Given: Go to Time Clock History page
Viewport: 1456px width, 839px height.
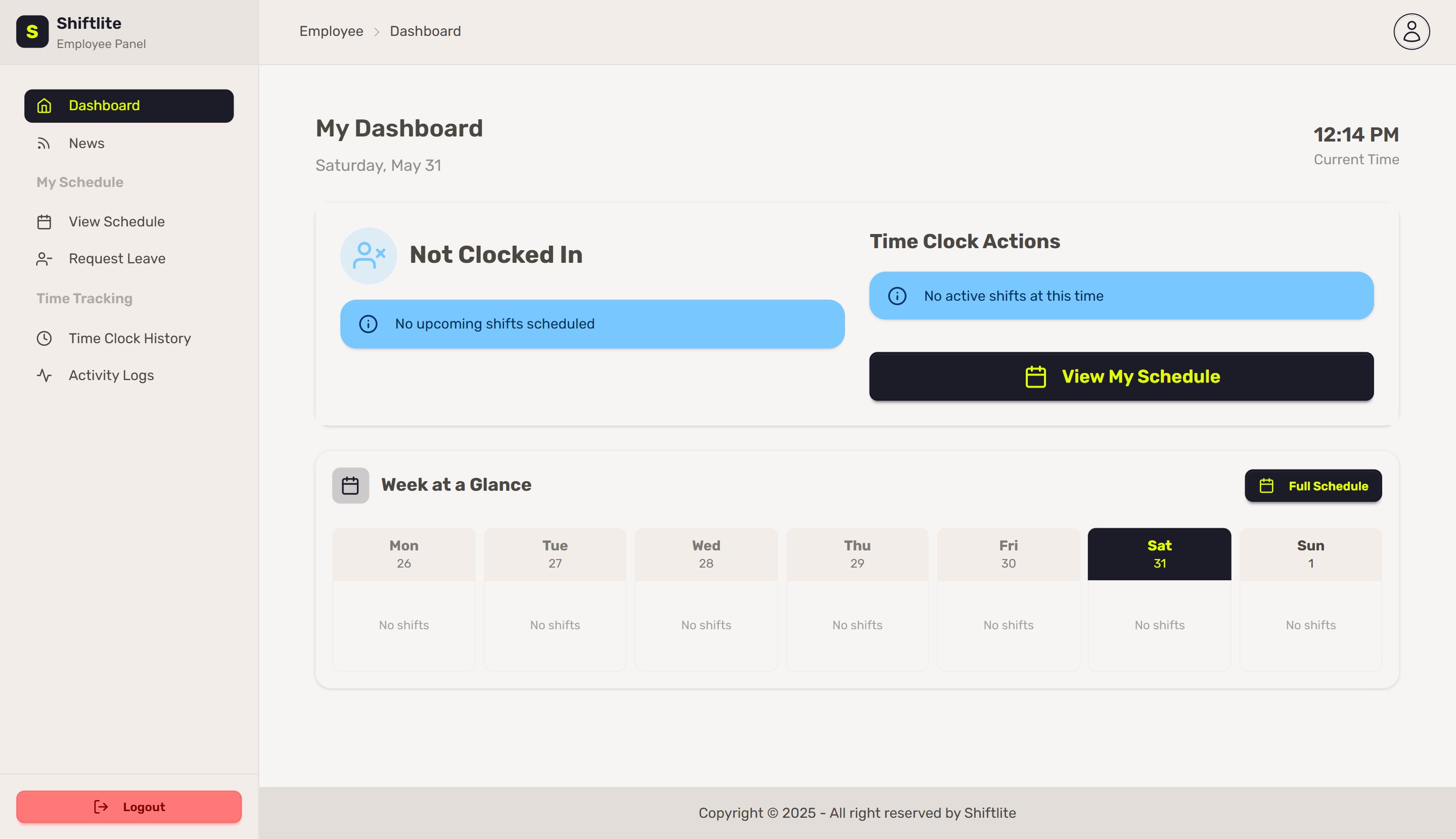Looking at the screenshot, I should click(130, 338).
